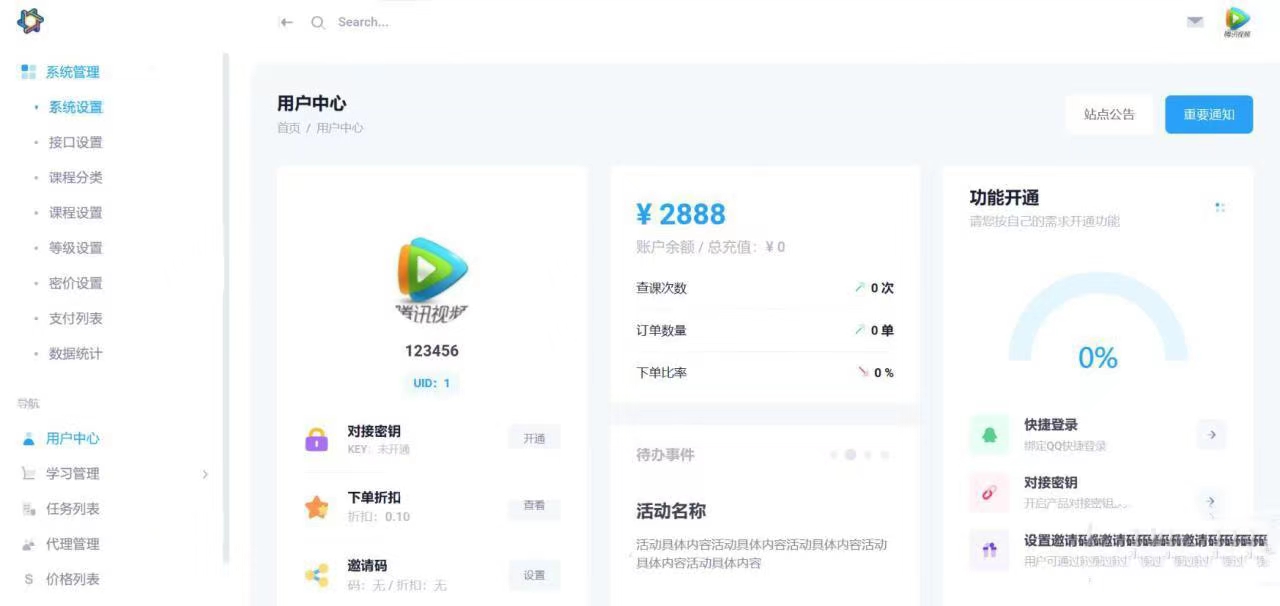Screen dimensions: 1280x606
Task: Click the orange star 下单折扣 icon
Action: [x=317, y=507]
